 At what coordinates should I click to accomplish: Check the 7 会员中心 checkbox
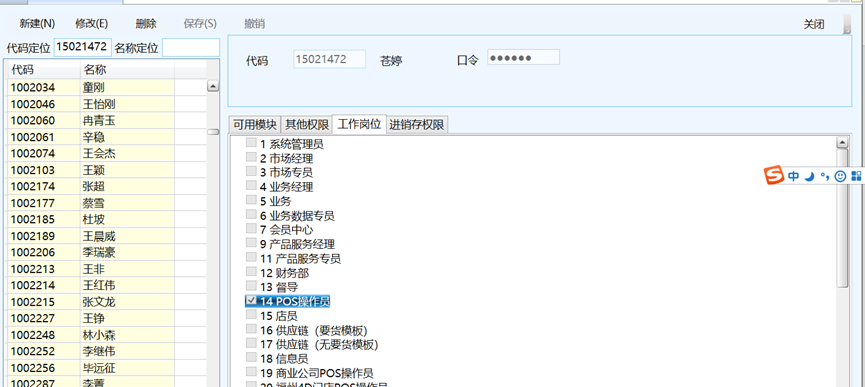[x=251, y=229]
